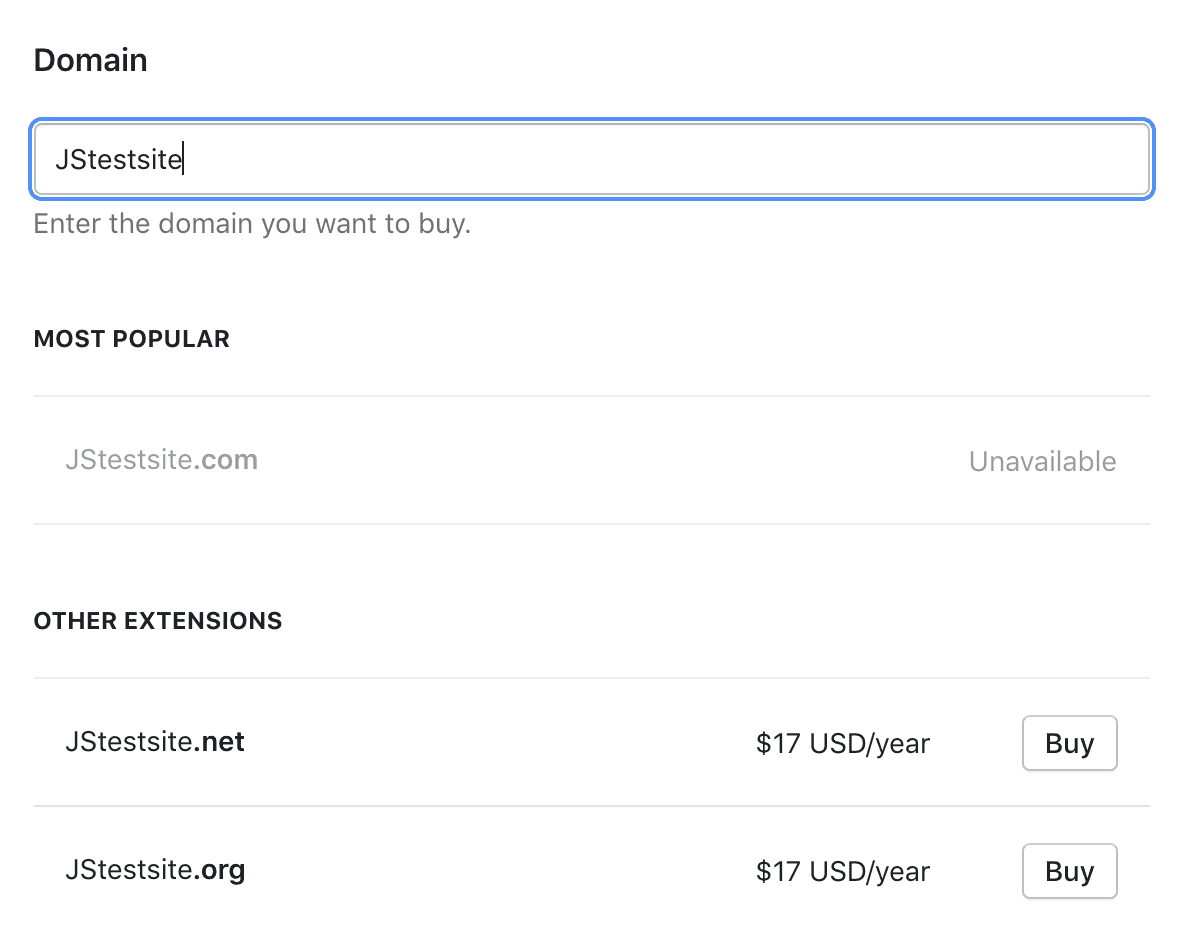Buy the JStestsite.net domain
The width and height of the screenshot is (1185, 930).
pyautogui.click(x=1069, y=743)
